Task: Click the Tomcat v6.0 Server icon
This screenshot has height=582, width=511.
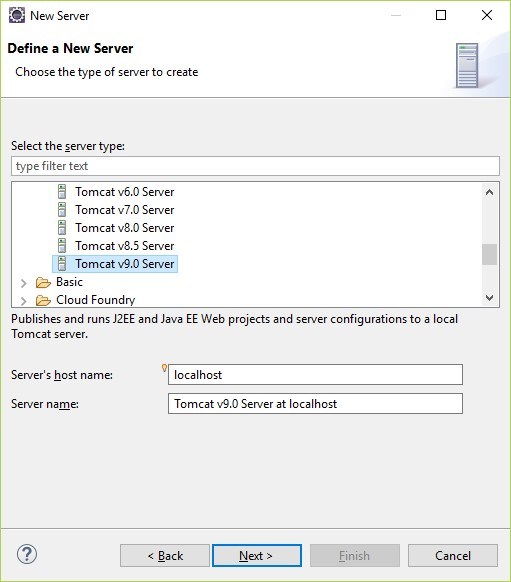Action: (62, 192)
